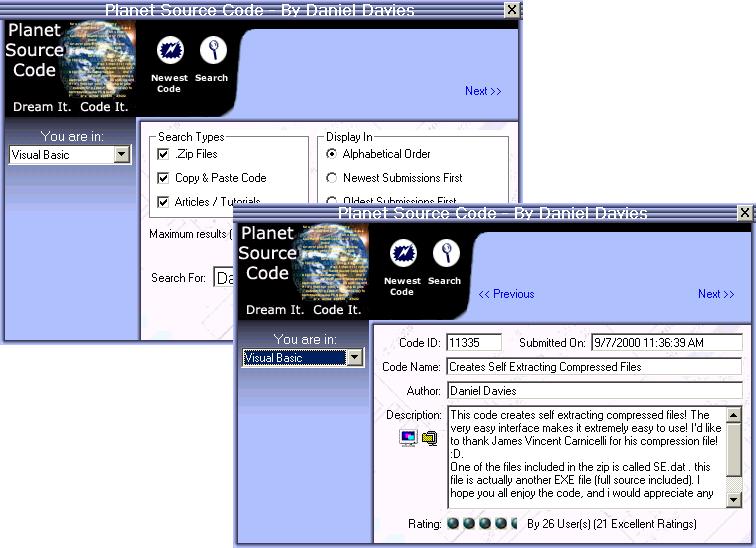Click the Search For input box
756x548 pixels.
(x=224, y=278)
